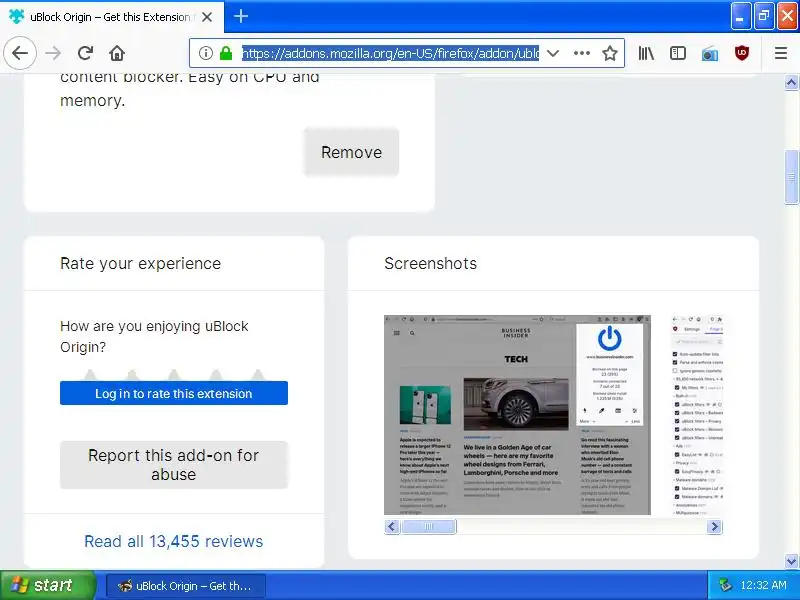The image size is (800, 600).
Task: Click the Remove extension button
Action: [x=351, y=152]
